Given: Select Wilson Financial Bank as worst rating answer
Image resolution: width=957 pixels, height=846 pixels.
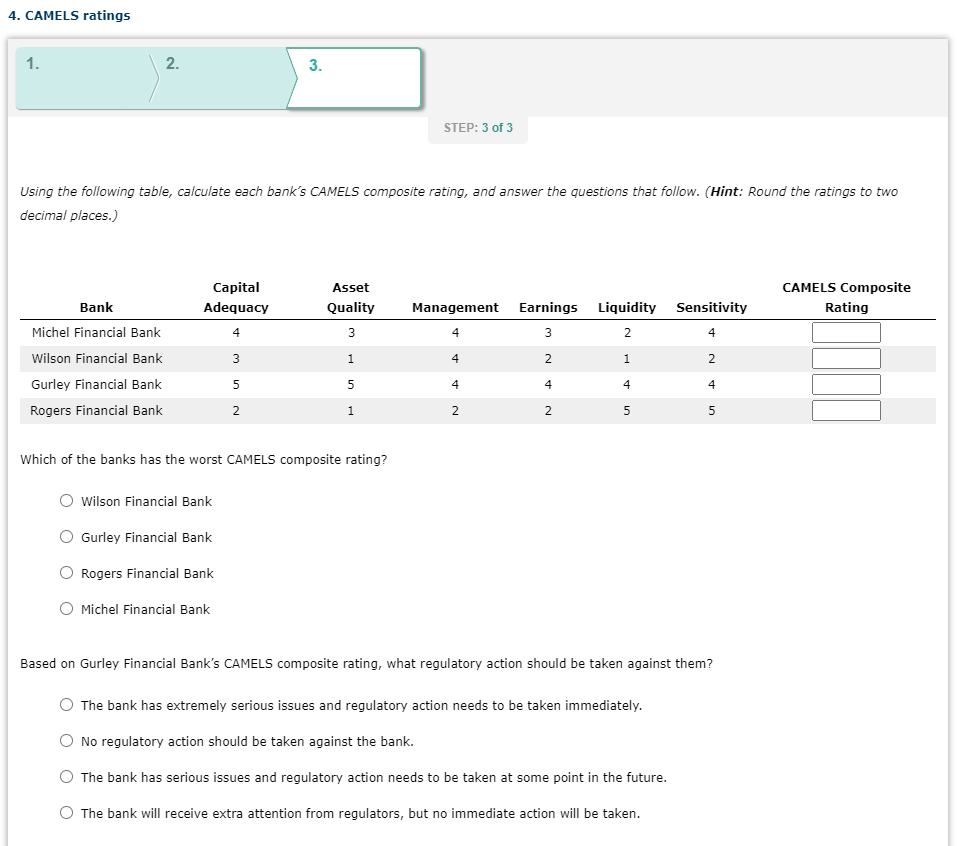Looking at the screenshot, I should click(x=66, y=501).
